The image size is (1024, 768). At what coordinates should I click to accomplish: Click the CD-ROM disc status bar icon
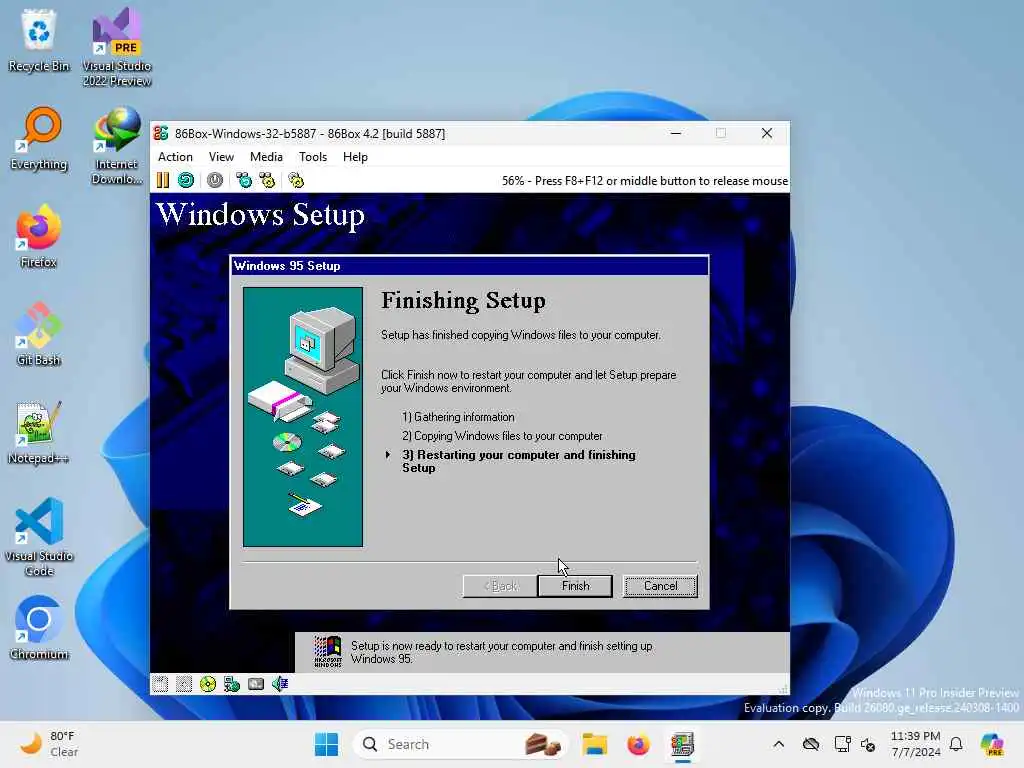[208, 684]
